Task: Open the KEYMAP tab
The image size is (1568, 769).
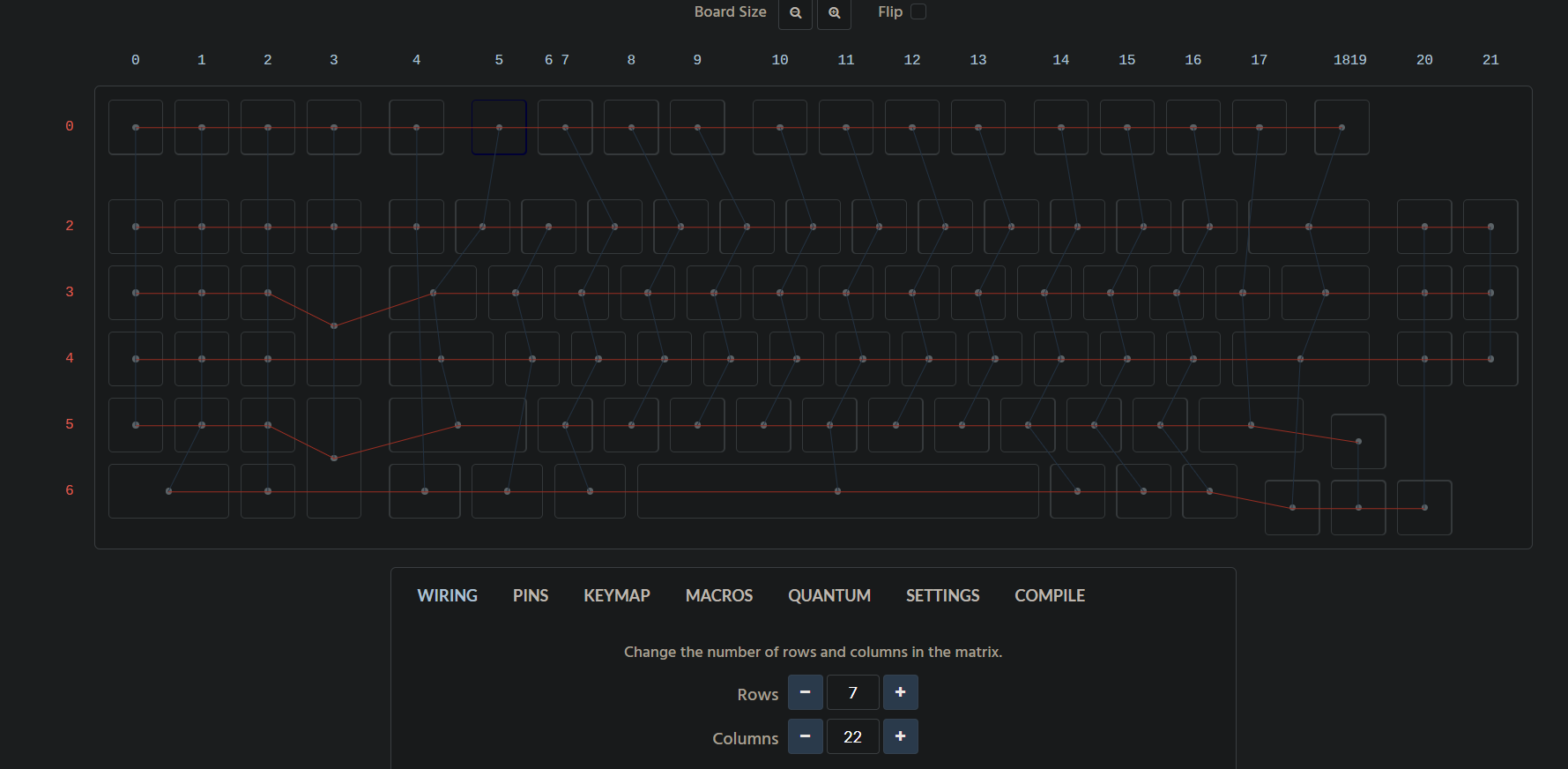Action: coord(617,596)
